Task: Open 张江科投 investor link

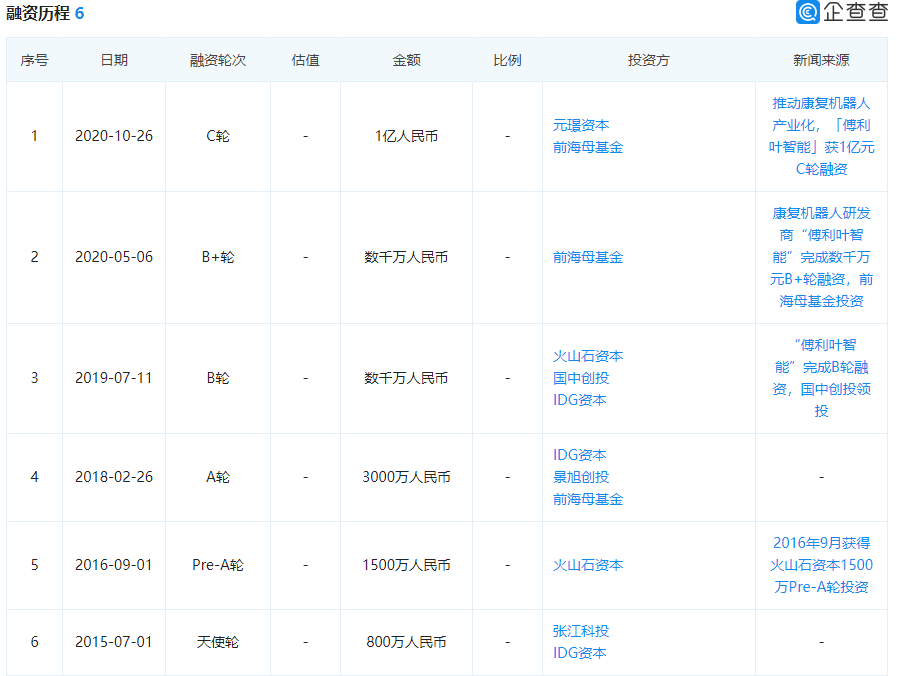Action: click(x=581, y=631)
